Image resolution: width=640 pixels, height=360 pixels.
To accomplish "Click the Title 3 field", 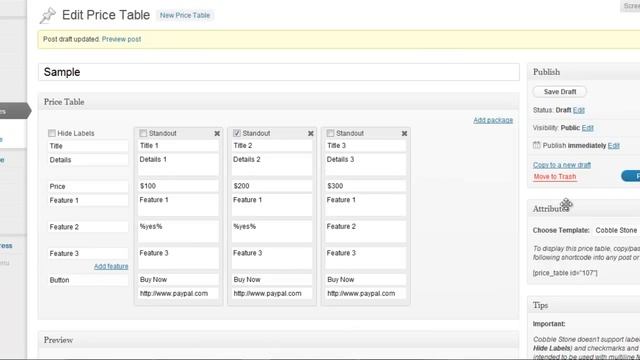I will tap(365, 146).
